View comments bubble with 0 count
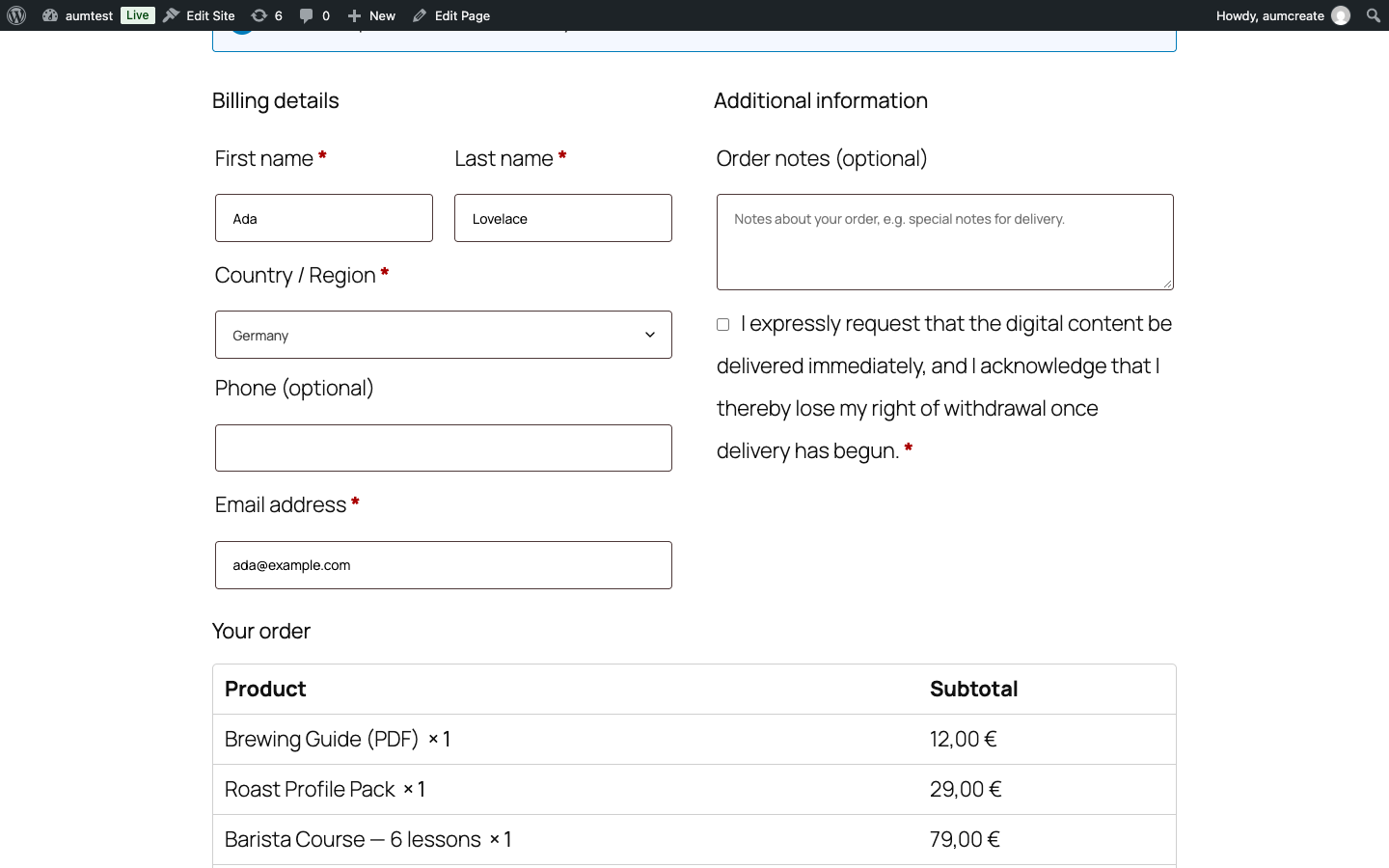 pyautogui.click(x=314, y=15)
